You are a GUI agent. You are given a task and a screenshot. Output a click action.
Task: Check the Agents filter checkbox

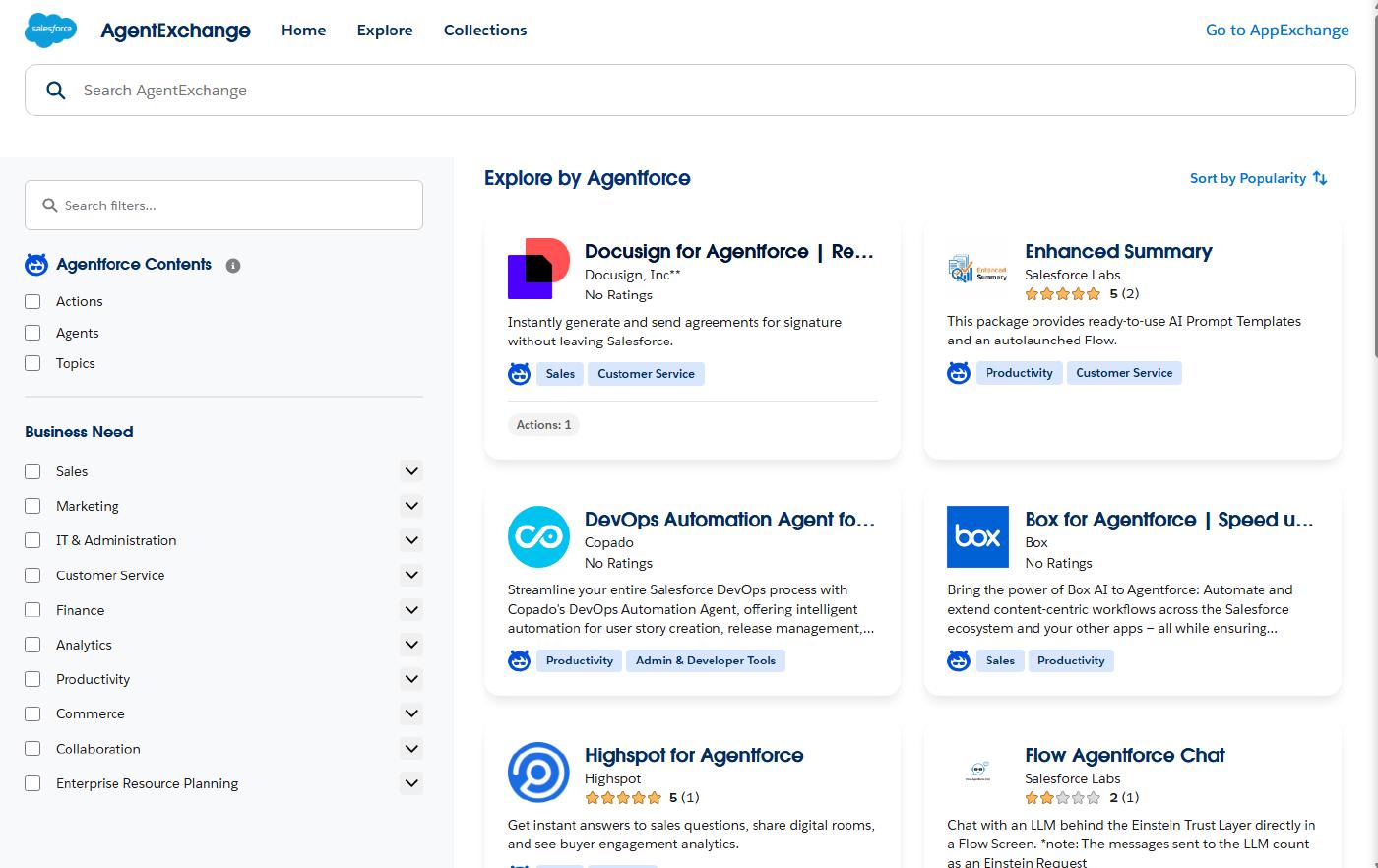click(x=33, y=333)
